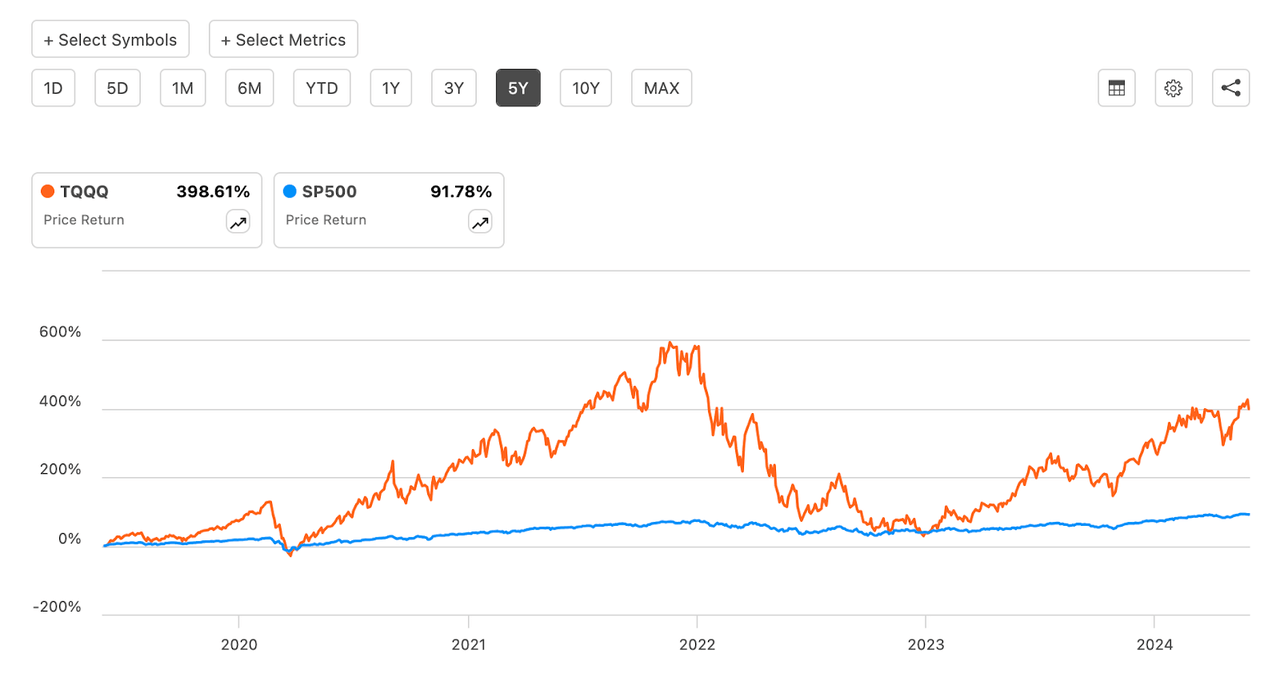Click TQQQ trend chart icon
Viewport: 1280px width, 690px height.
[238, 223]
